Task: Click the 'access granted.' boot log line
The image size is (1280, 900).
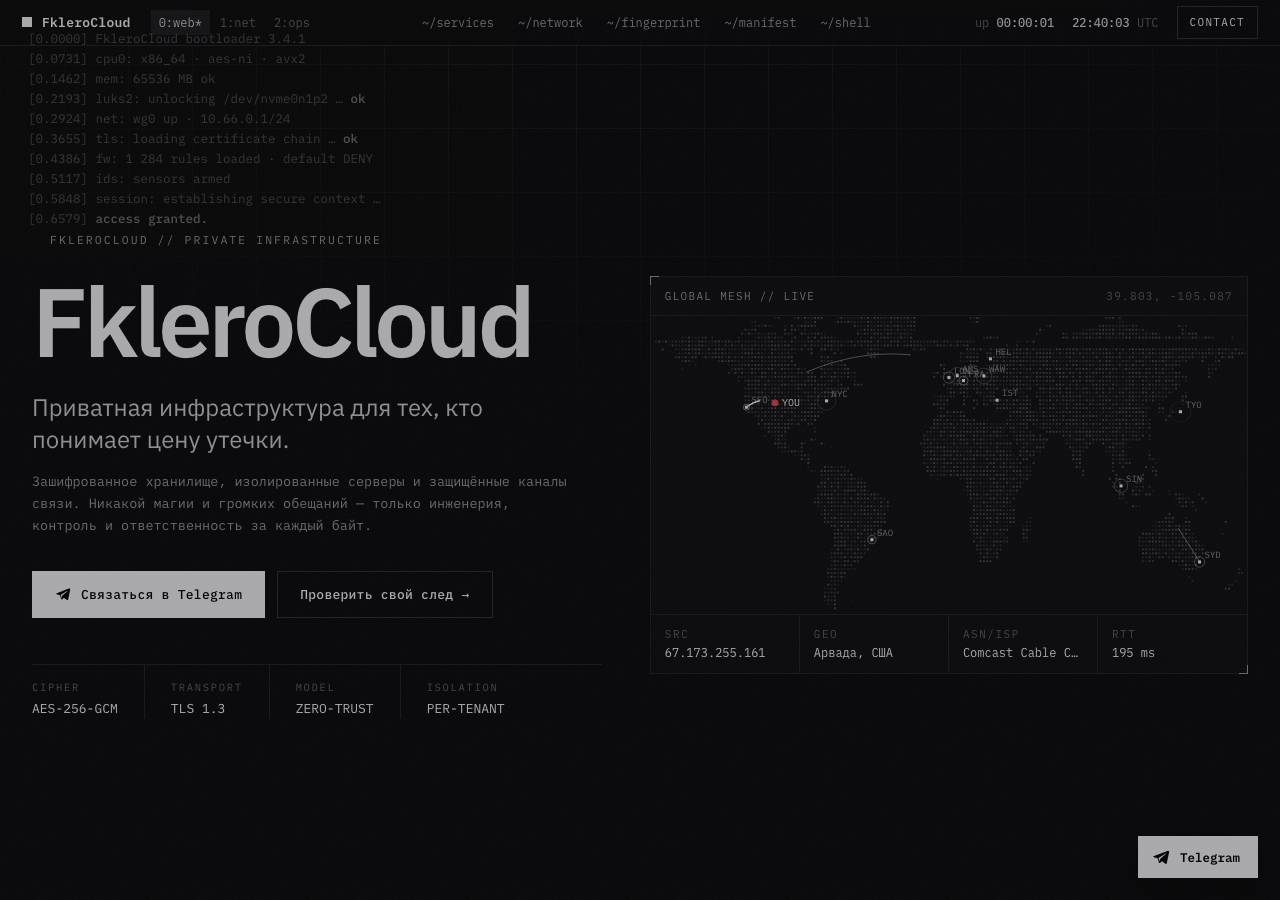Action: point(118,219)
